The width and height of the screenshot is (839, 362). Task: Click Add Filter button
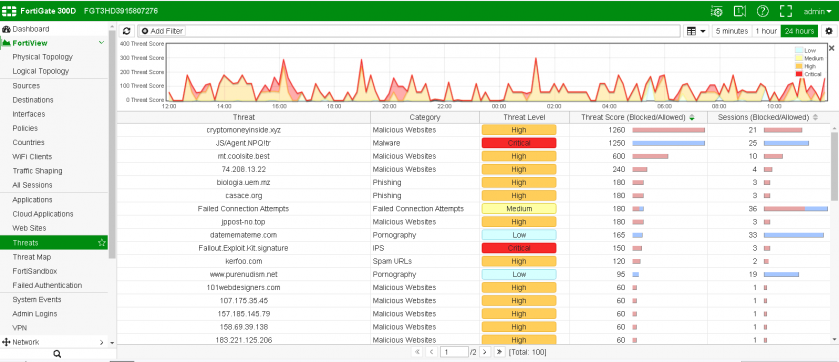coord(162,31)
